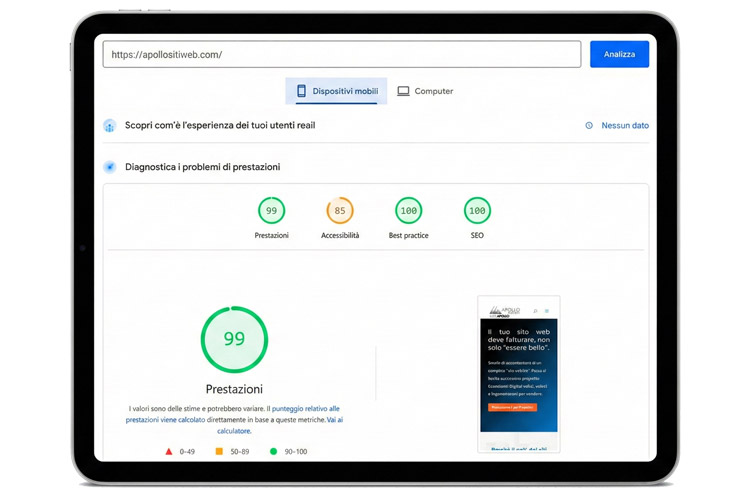
Task: Click the Best practice label
Action: 408,235
